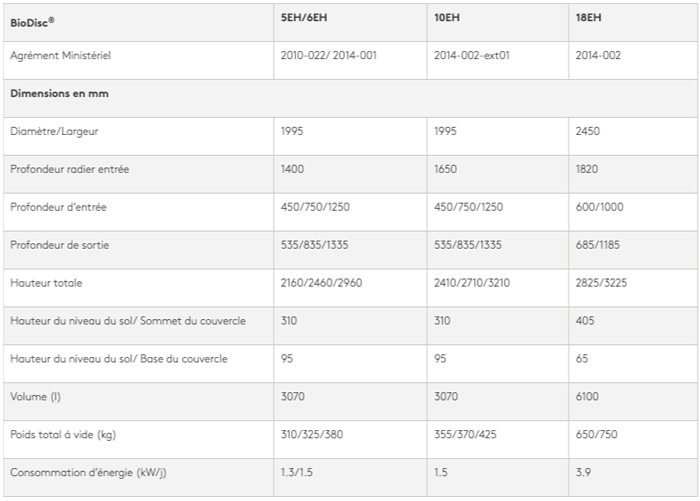Click the 18EH column header
Image resolution: width=700 pixels, height=501 pixels.
pyautogui.click(x=588, y=19)
